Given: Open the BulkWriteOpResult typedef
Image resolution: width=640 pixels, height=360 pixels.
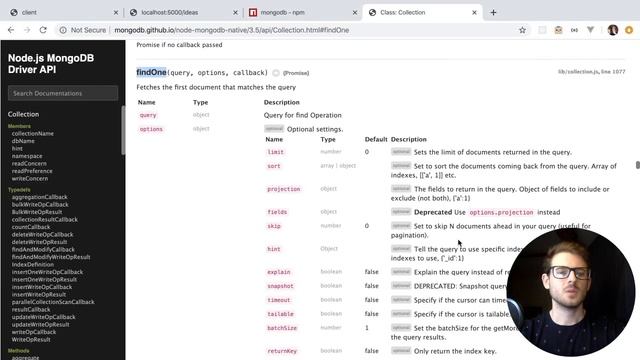Looking at the screenshot, I should [37, 212].
